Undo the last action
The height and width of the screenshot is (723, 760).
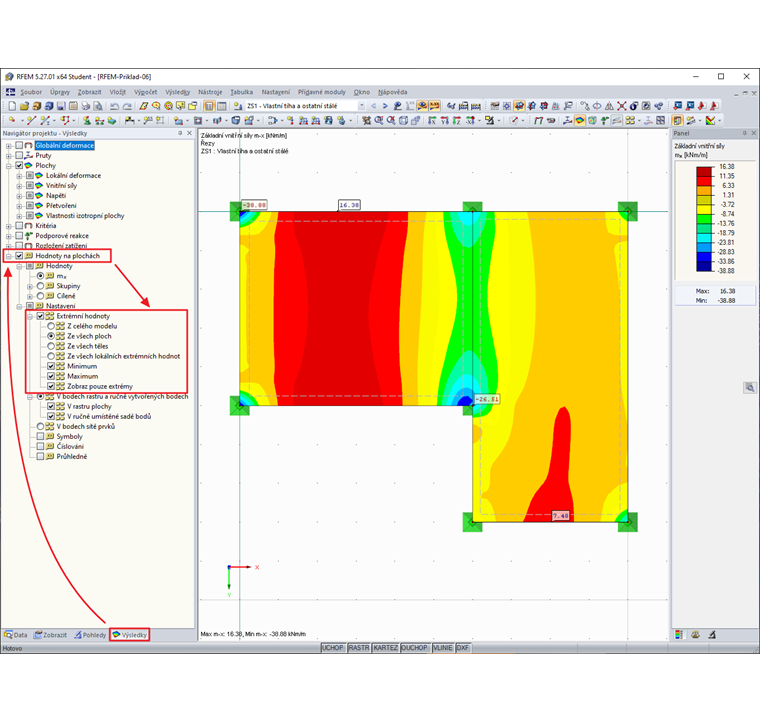pos(114,106)
